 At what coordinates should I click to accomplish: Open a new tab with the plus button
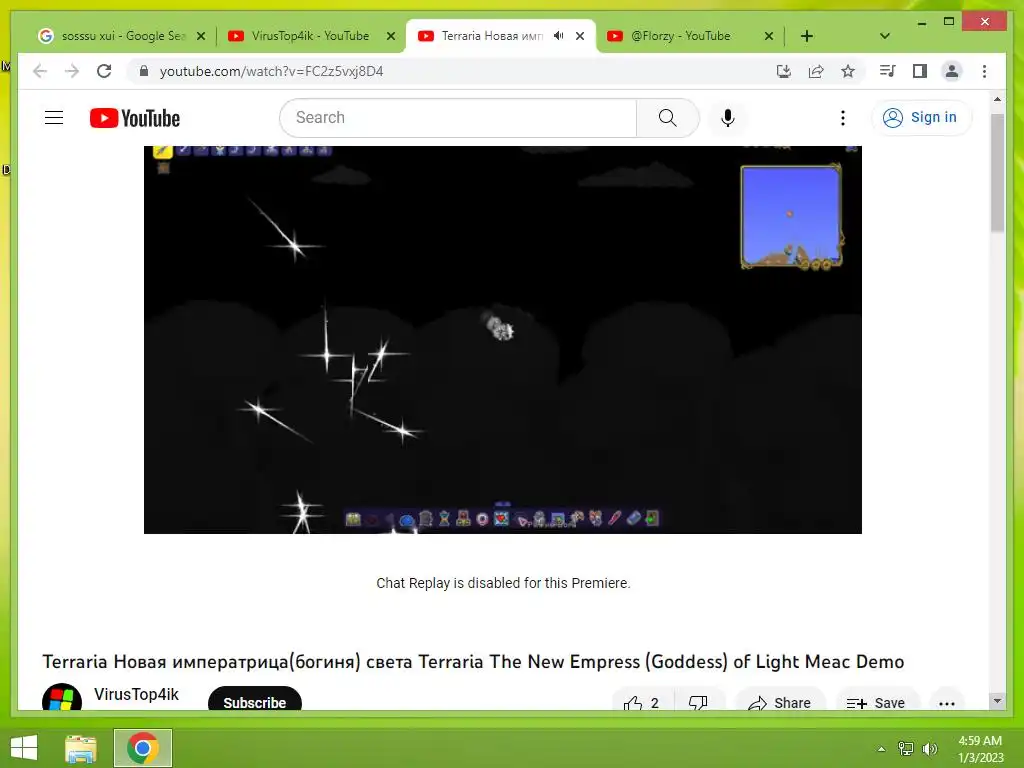point(807,36)
